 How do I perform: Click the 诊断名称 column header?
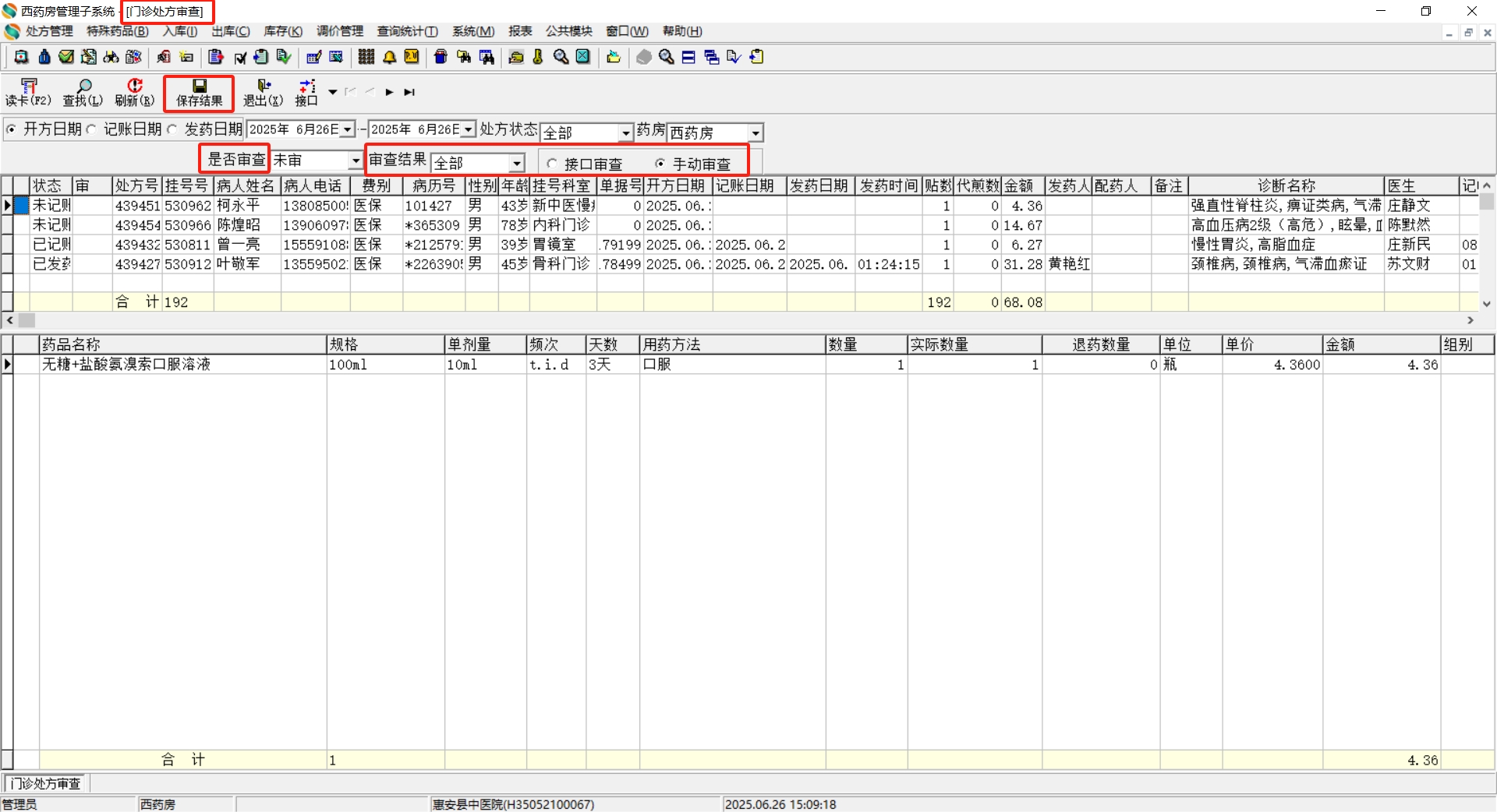coord(1286,185)
